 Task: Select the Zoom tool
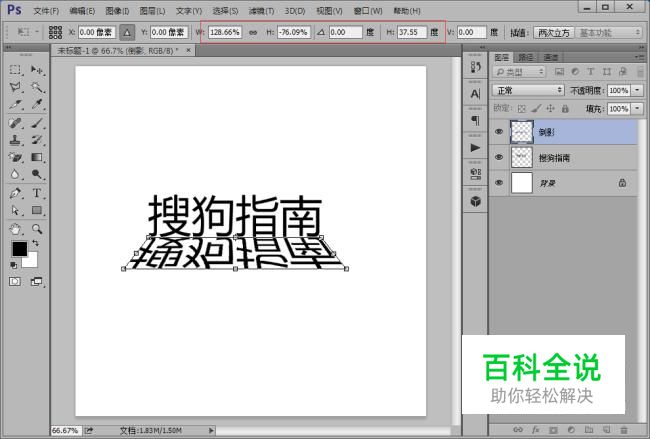tap(37, 229)
